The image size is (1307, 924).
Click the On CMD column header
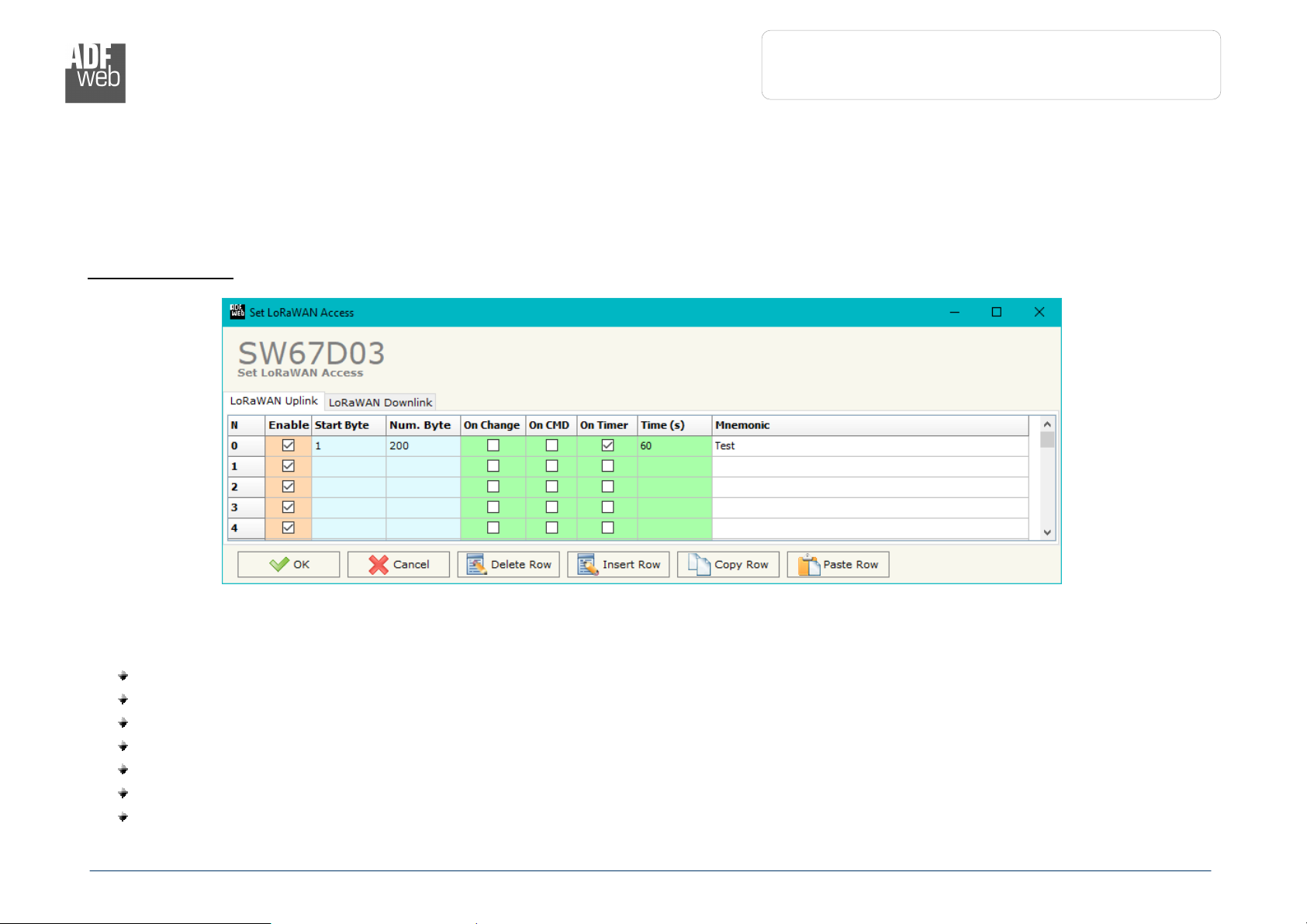coord(551,425)
